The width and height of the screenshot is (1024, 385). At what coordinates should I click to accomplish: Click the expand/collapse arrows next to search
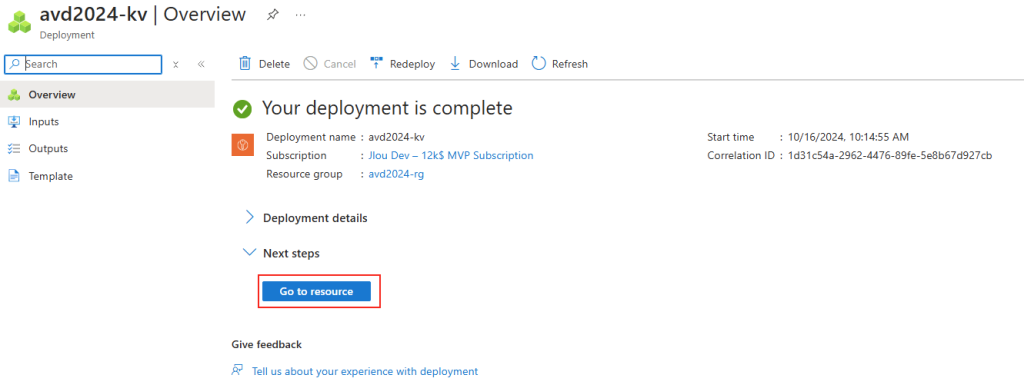click(x=176, y=64)
